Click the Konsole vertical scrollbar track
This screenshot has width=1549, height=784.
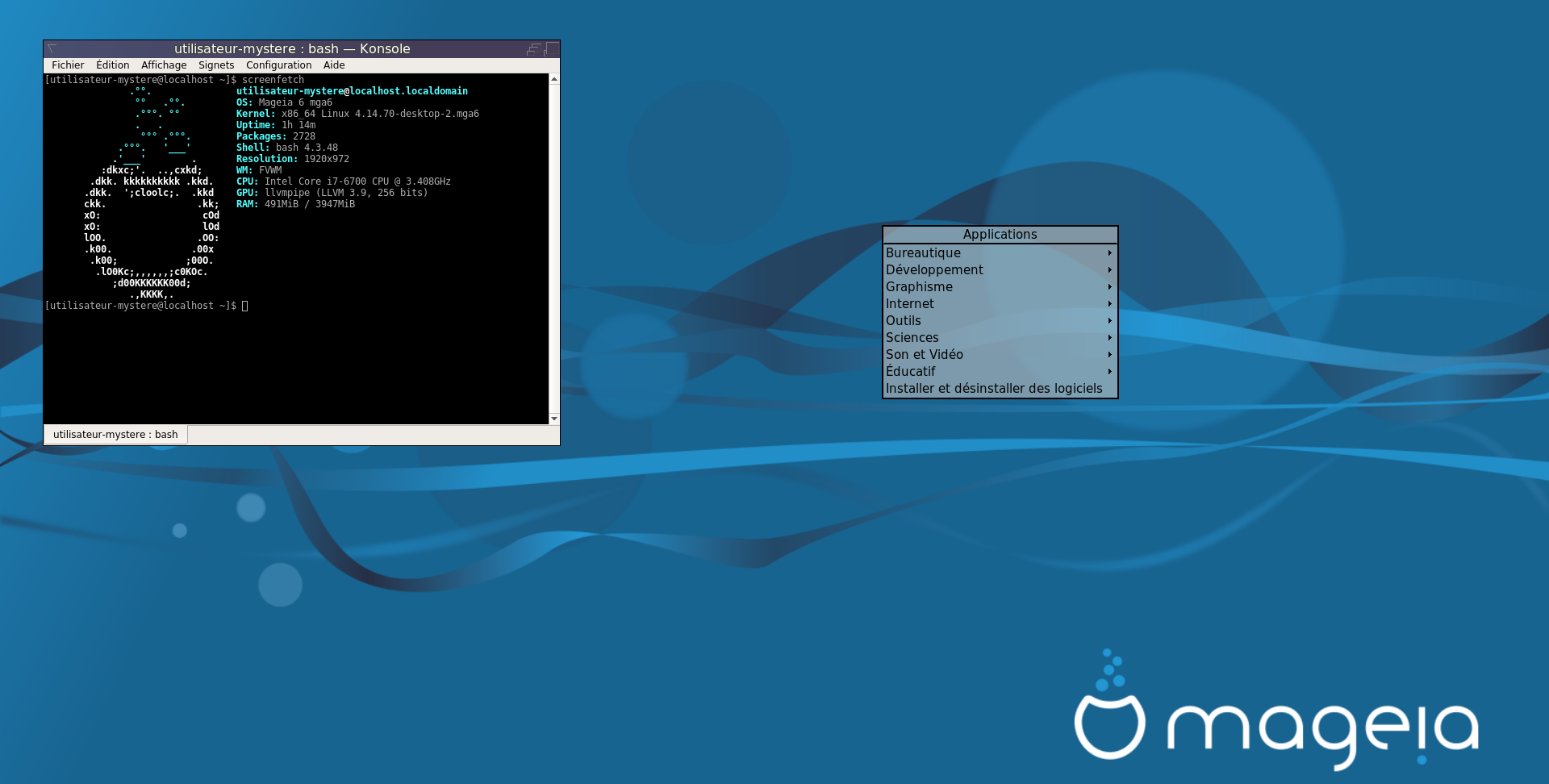pos(554,248)
